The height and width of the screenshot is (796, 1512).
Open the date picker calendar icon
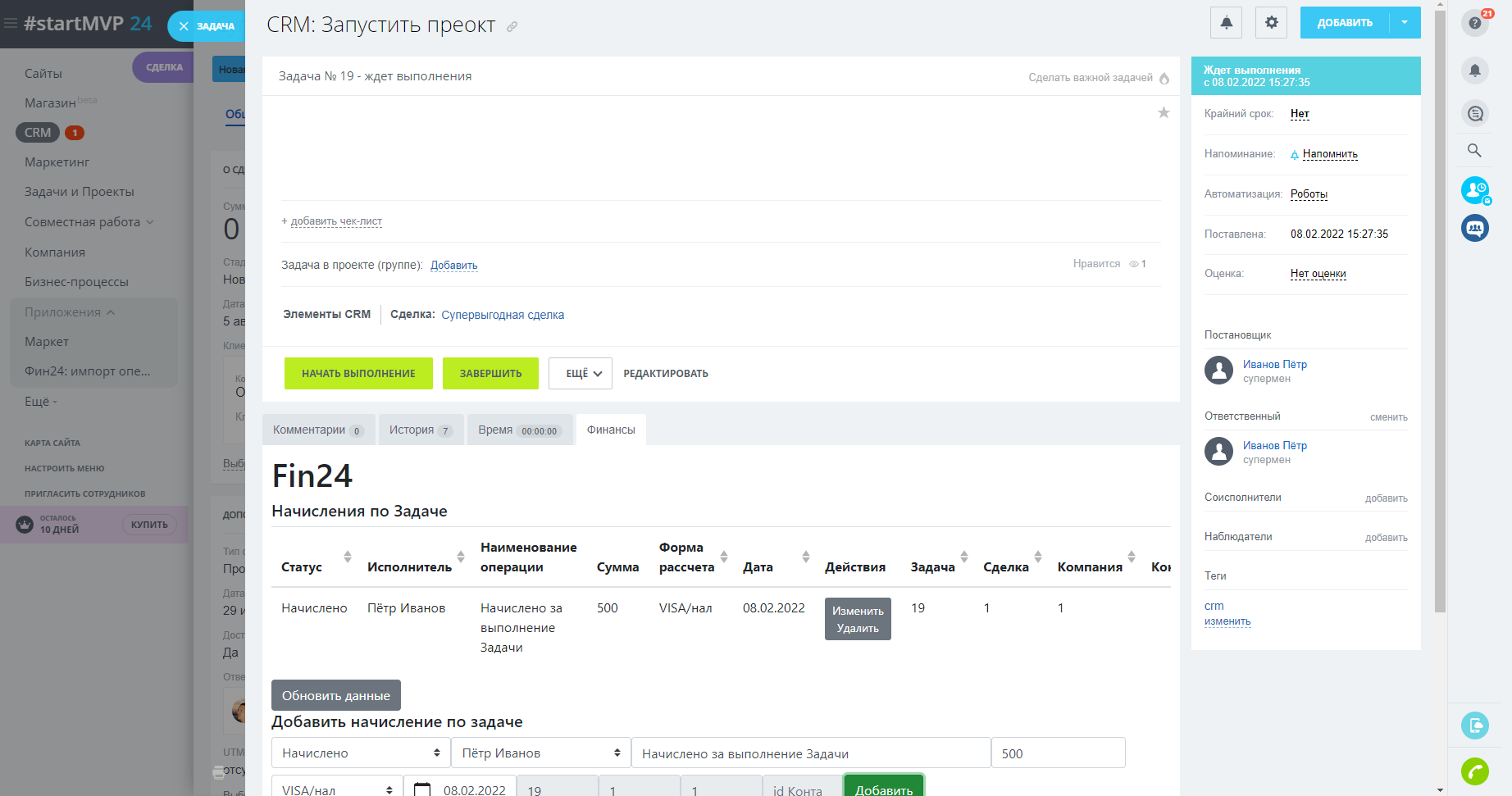point(422,789)
